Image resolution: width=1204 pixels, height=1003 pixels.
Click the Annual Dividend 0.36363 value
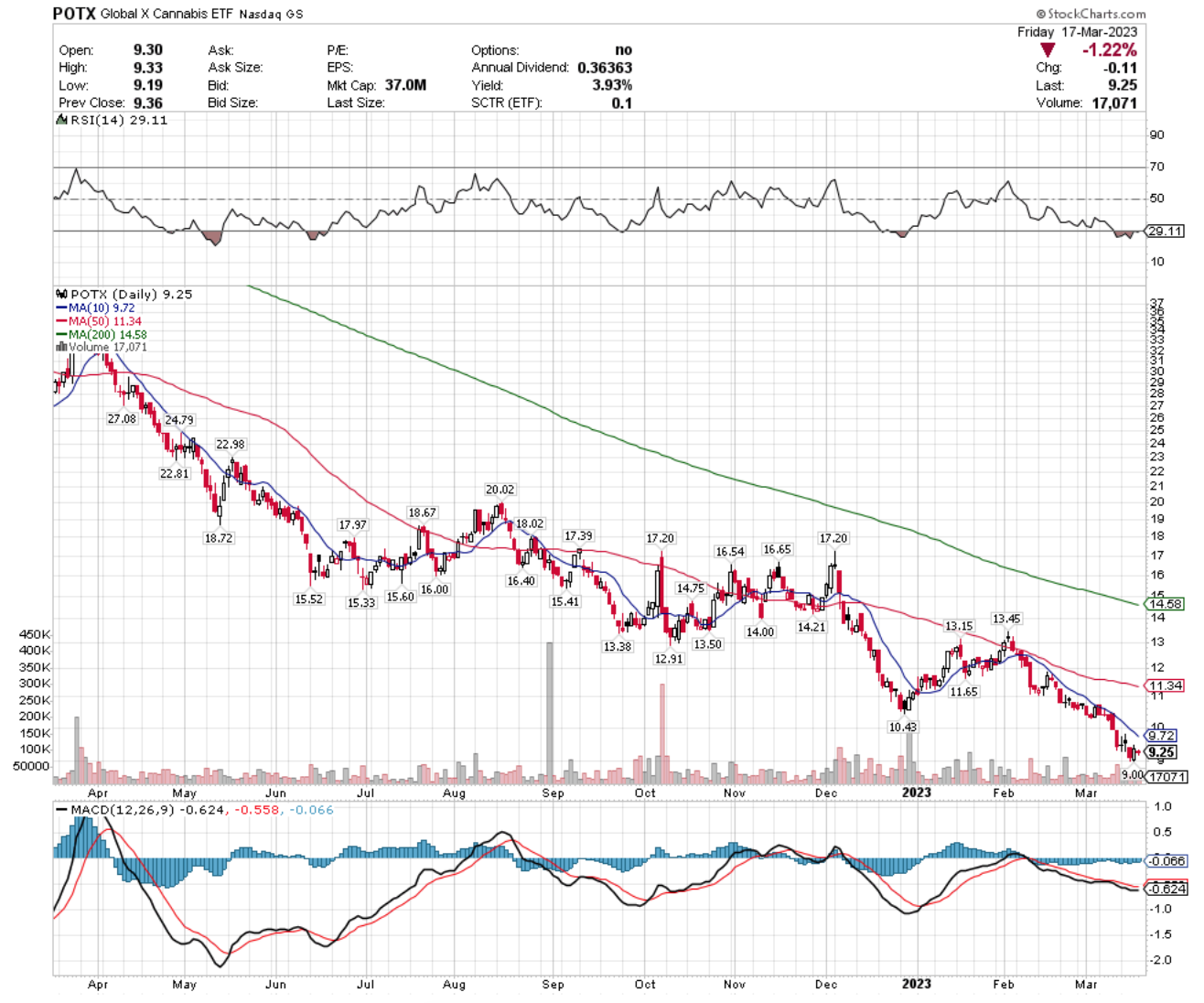[605, 68]
